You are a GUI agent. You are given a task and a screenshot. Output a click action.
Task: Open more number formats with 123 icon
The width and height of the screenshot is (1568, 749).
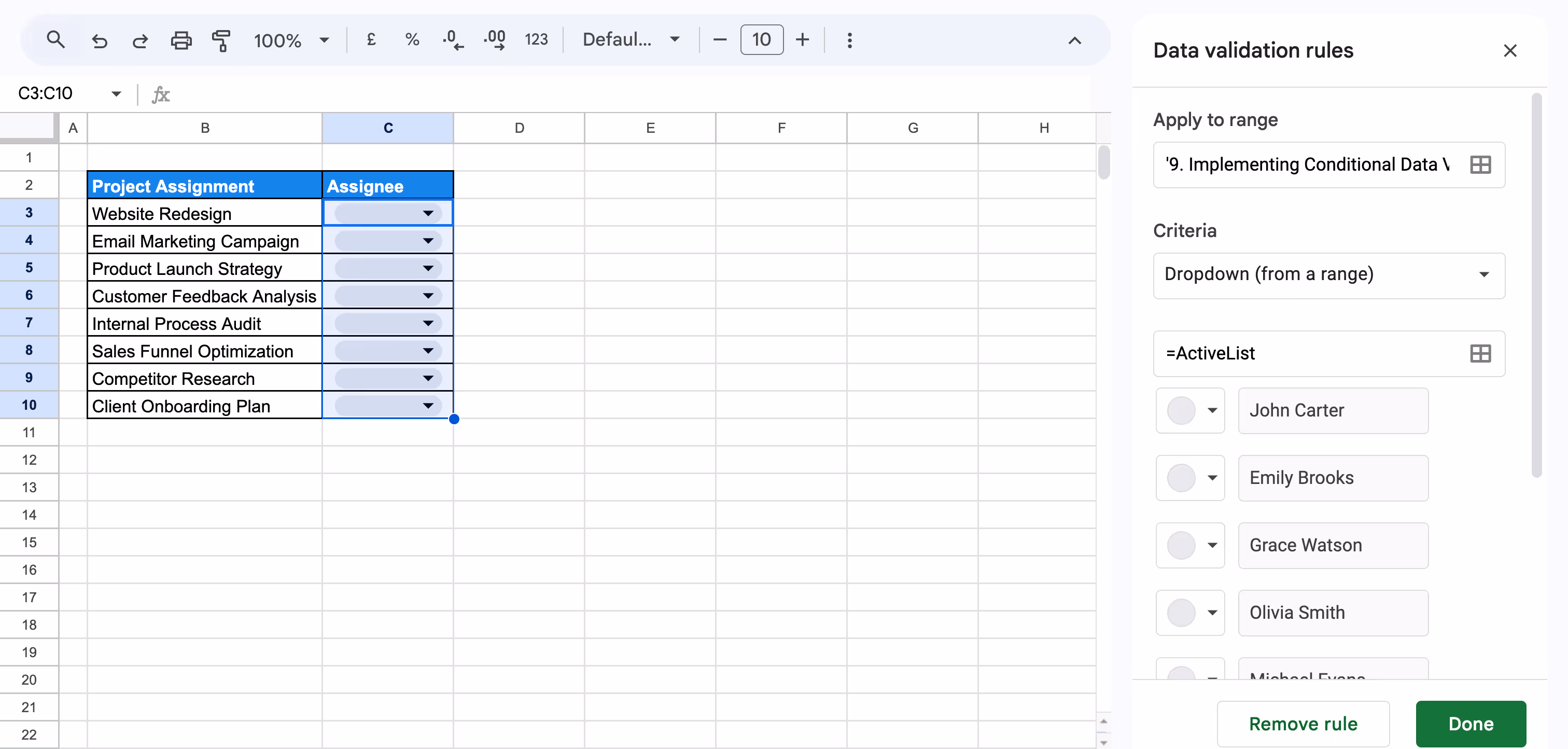click(x=536, y=39)
